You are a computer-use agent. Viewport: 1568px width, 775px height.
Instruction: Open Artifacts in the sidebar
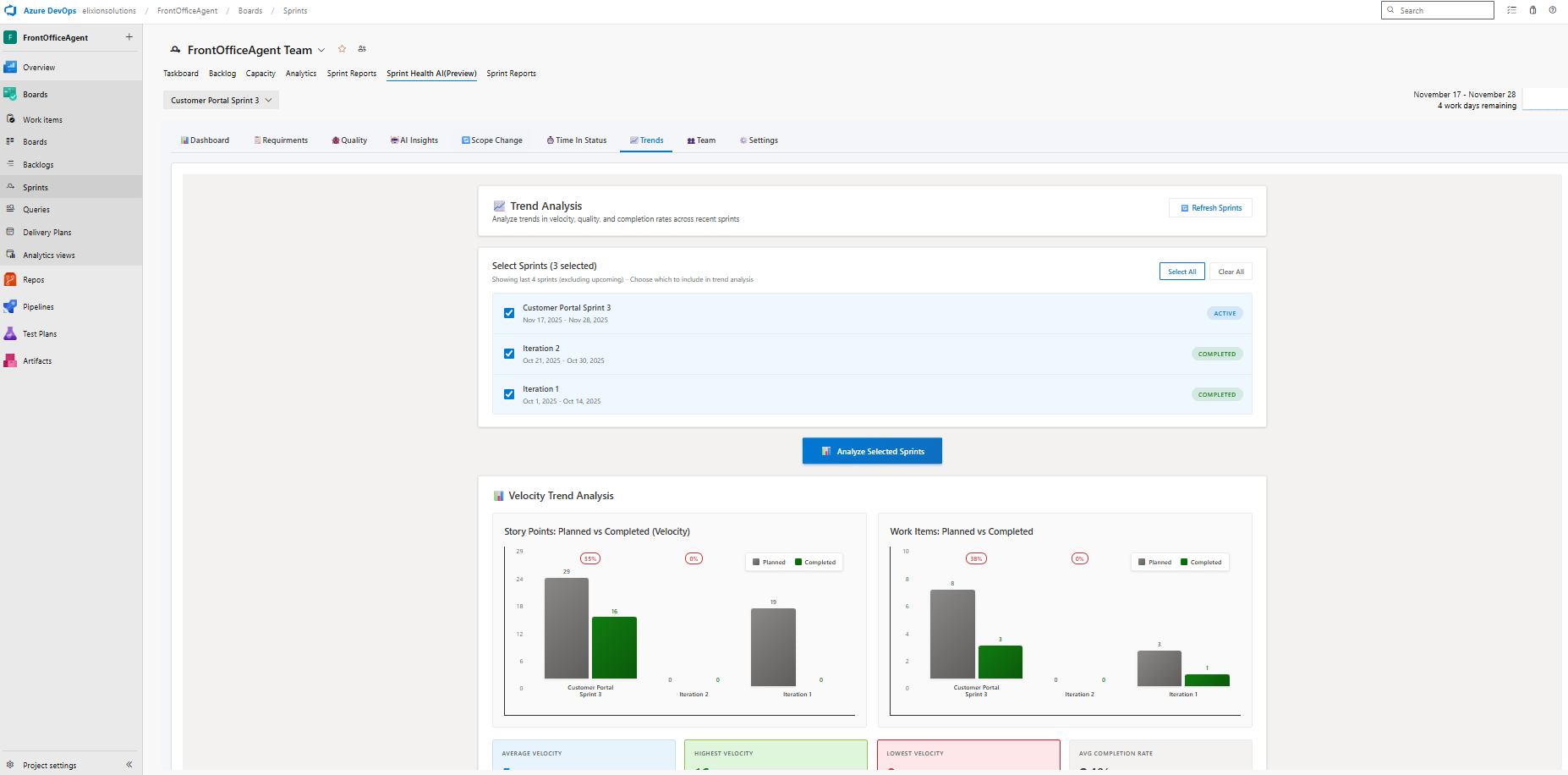point(36,361)
